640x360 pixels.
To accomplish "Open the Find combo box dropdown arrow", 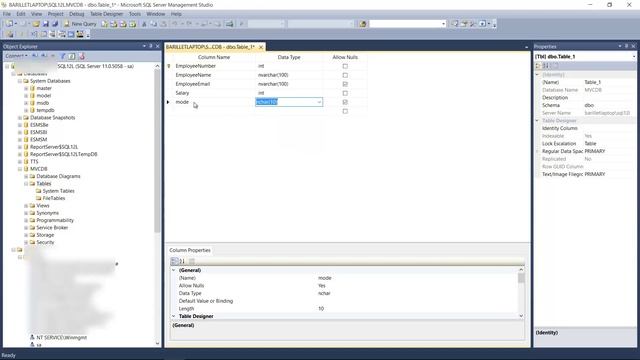I will tap(444, 24).
